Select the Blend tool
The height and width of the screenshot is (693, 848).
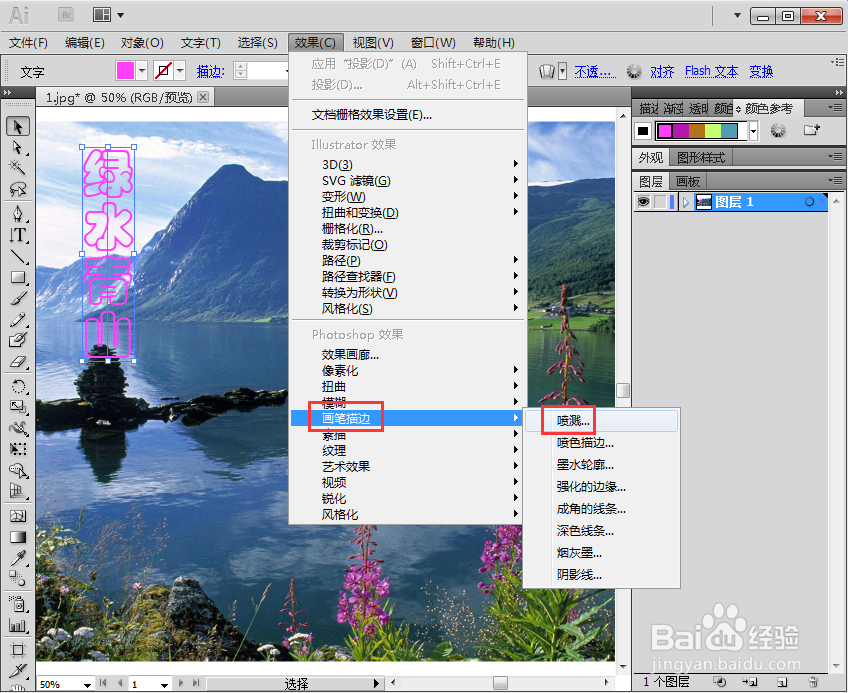point(18,579)
